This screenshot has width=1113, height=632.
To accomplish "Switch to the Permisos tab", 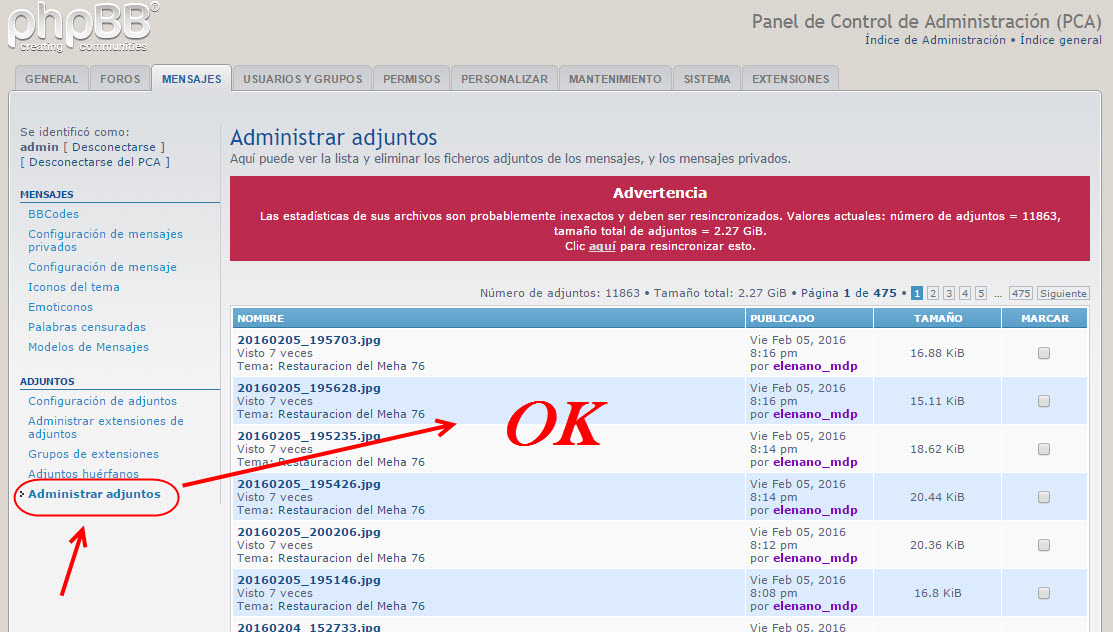I will (x=411, y=79).
